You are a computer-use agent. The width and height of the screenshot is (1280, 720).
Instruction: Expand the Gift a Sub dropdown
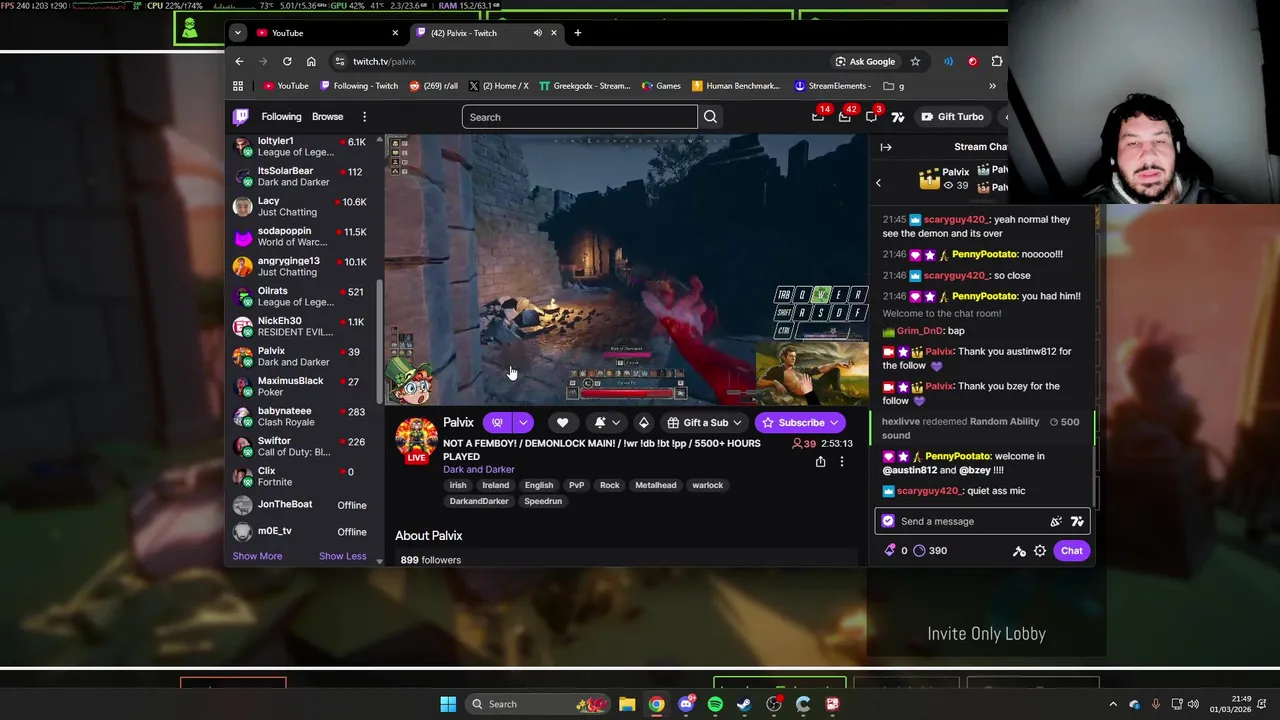pos(737,423)
